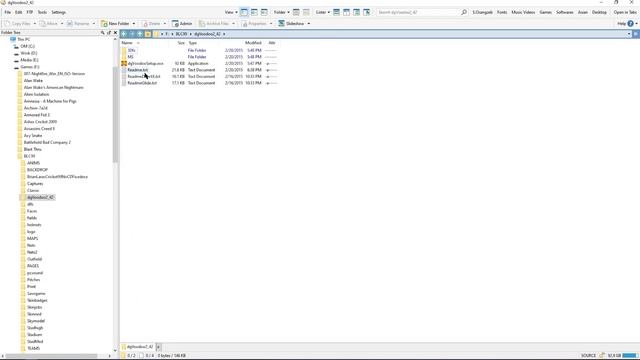
Task: Open the Rename dropdown arrow
Action: coord(93,24)
